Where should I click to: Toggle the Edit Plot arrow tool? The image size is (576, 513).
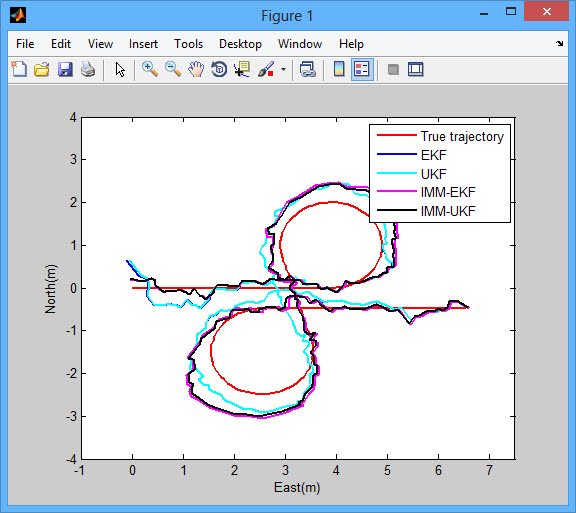pos(120,69)
